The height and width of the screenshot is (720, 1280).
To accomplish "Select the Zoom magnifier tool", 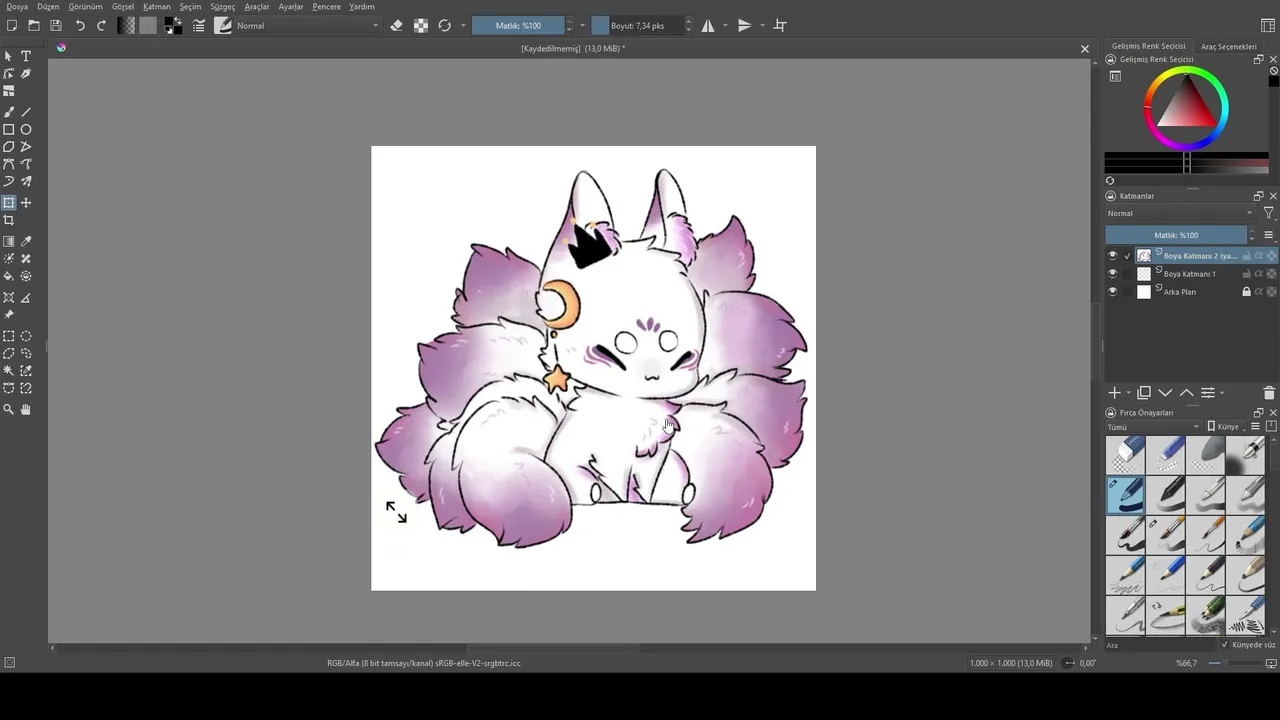I will tap(9, 409).
